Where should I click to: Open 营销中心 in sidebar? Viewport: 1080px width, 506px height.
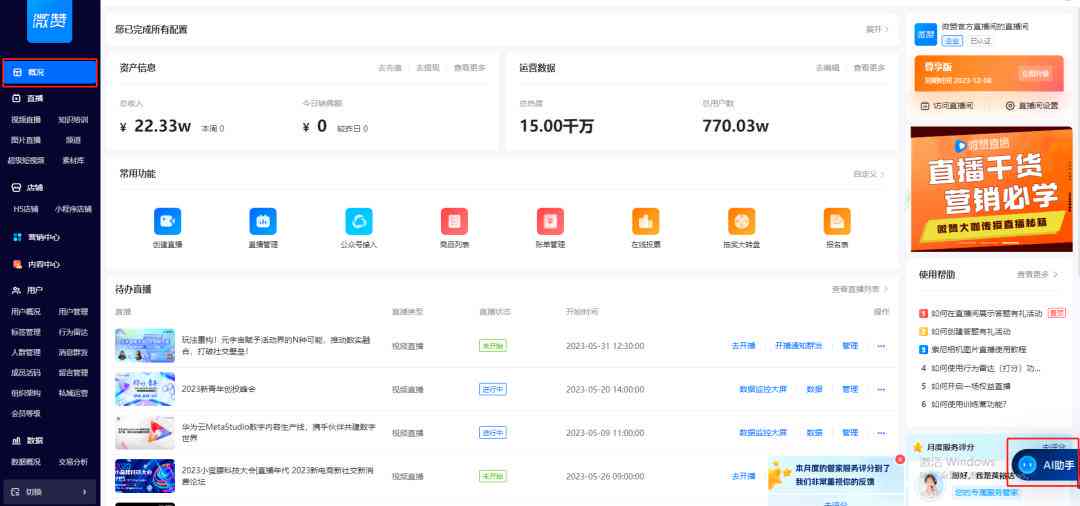[37, 237]
